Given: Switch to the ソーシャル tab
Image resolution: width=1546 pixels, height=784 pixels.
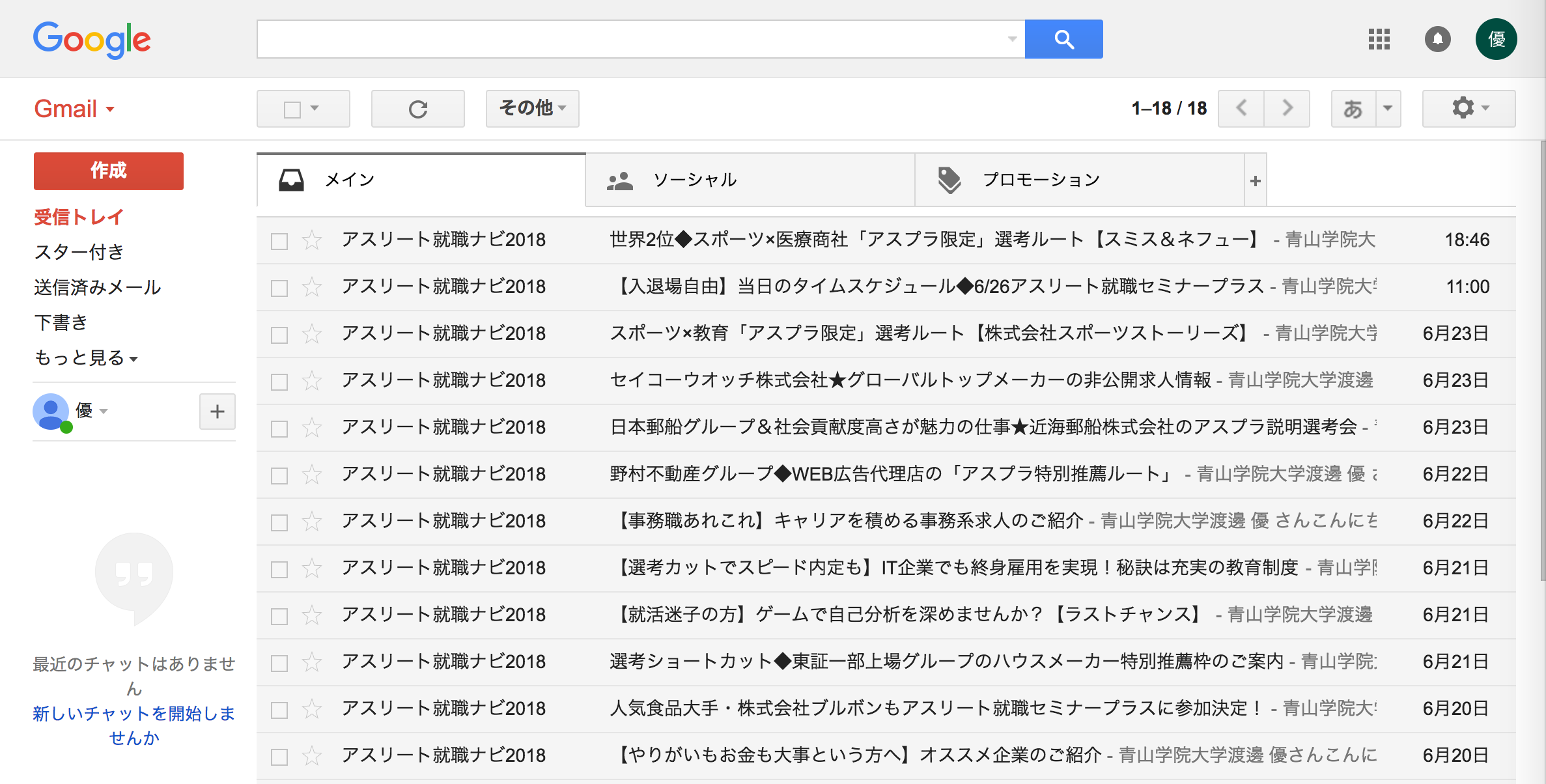Looking at the screenshot, I should point(750,180).
